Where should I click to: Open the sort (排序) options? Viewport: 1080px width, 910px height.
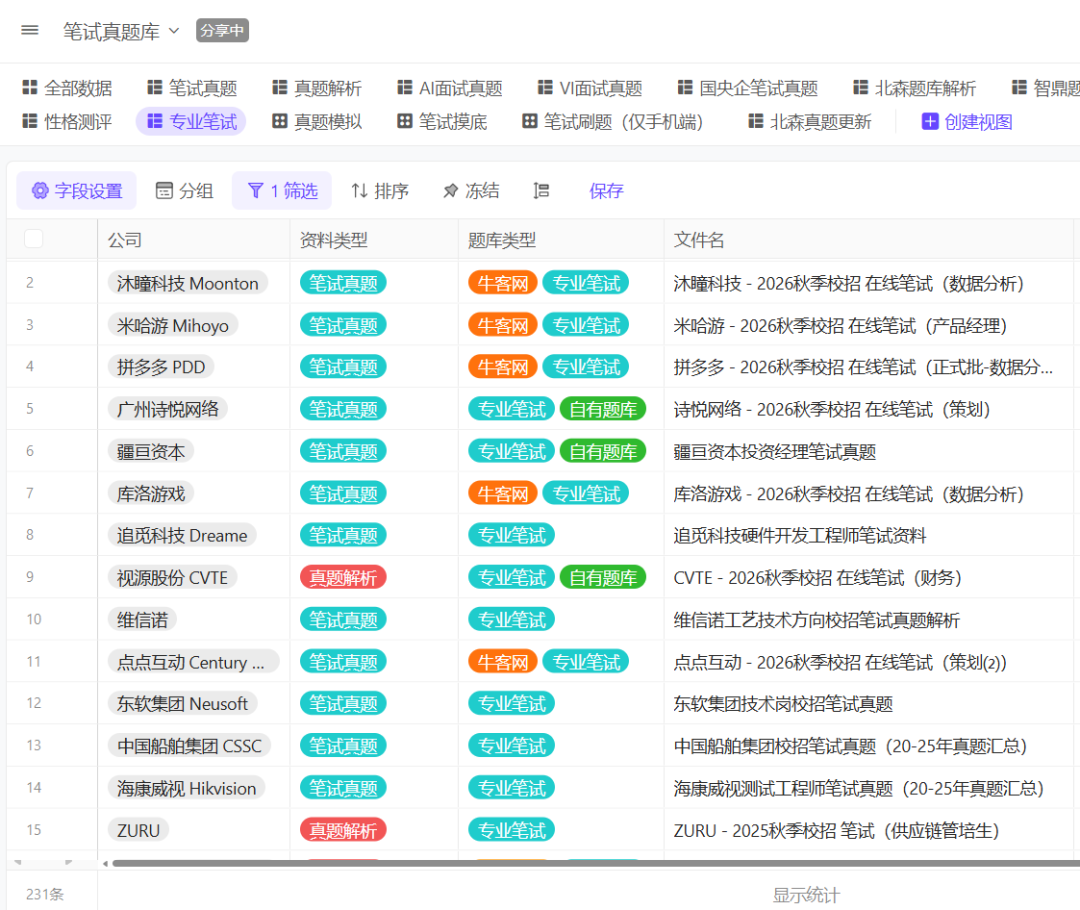point(380,191)
